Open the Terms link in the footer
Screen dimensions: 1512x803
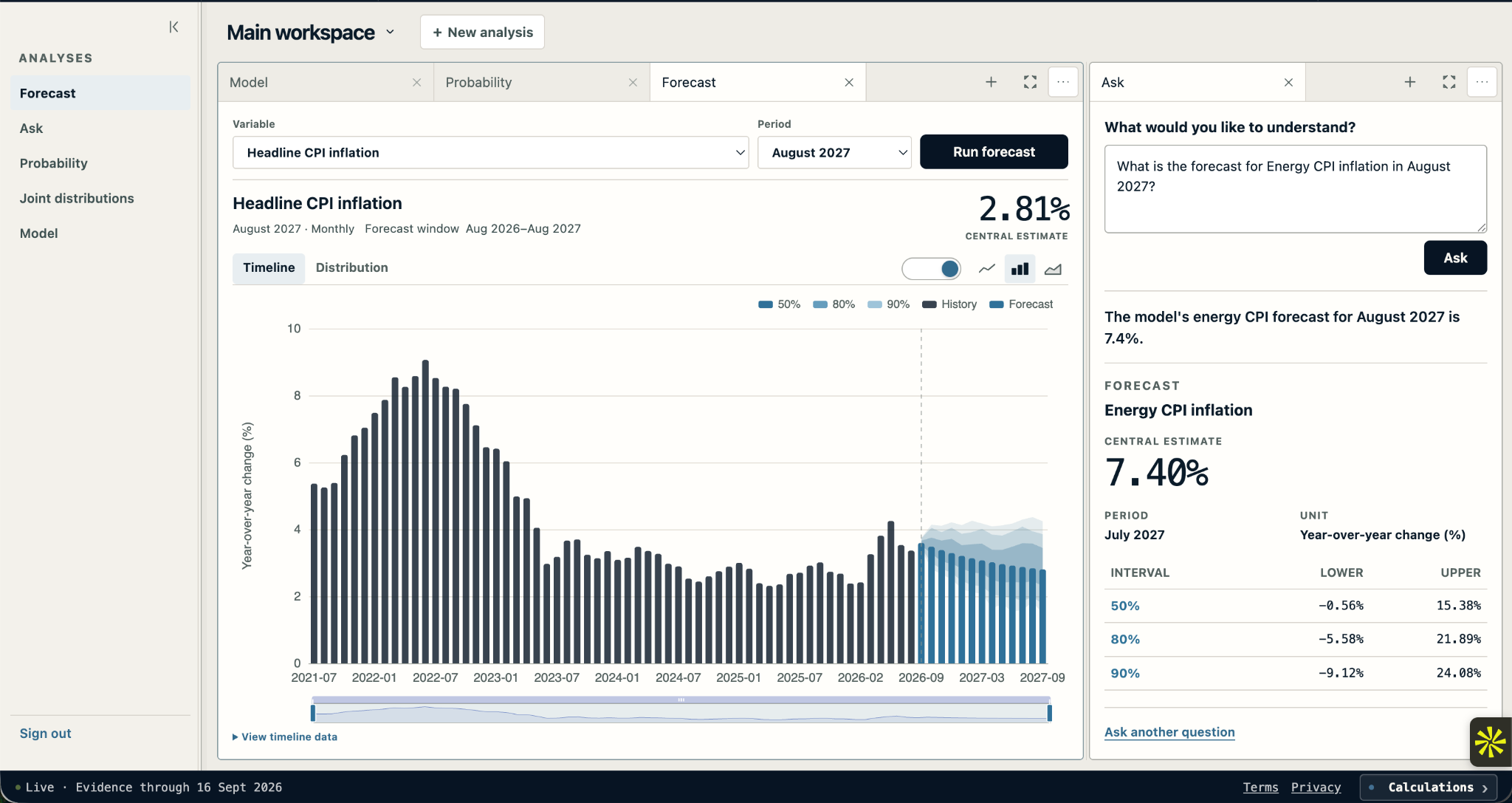pos(1260,787)
